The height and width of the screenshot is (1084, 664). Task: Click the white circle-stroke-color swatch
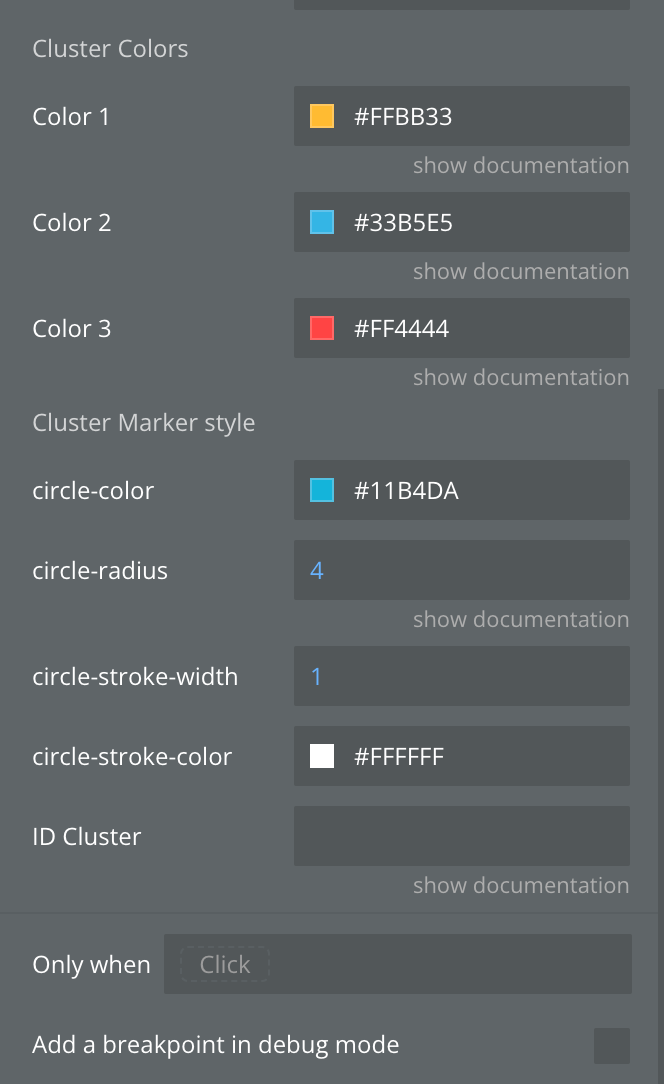(322, 756)
